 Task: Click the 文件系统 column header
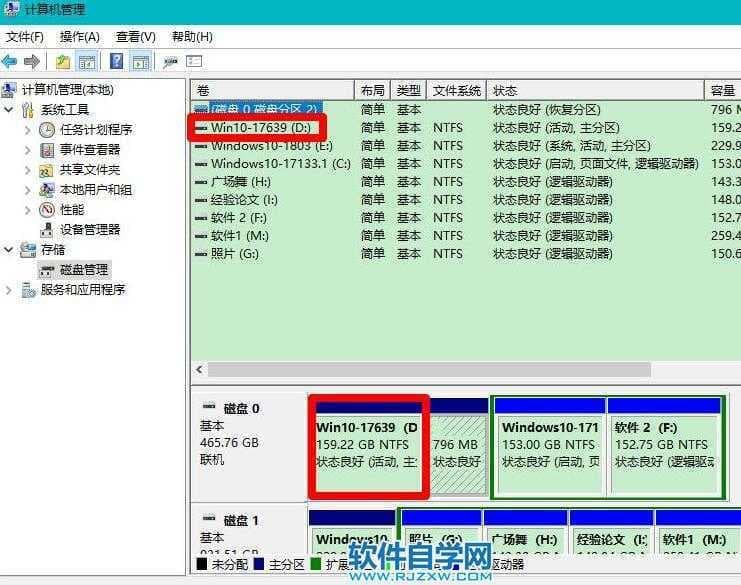point(457,90)
